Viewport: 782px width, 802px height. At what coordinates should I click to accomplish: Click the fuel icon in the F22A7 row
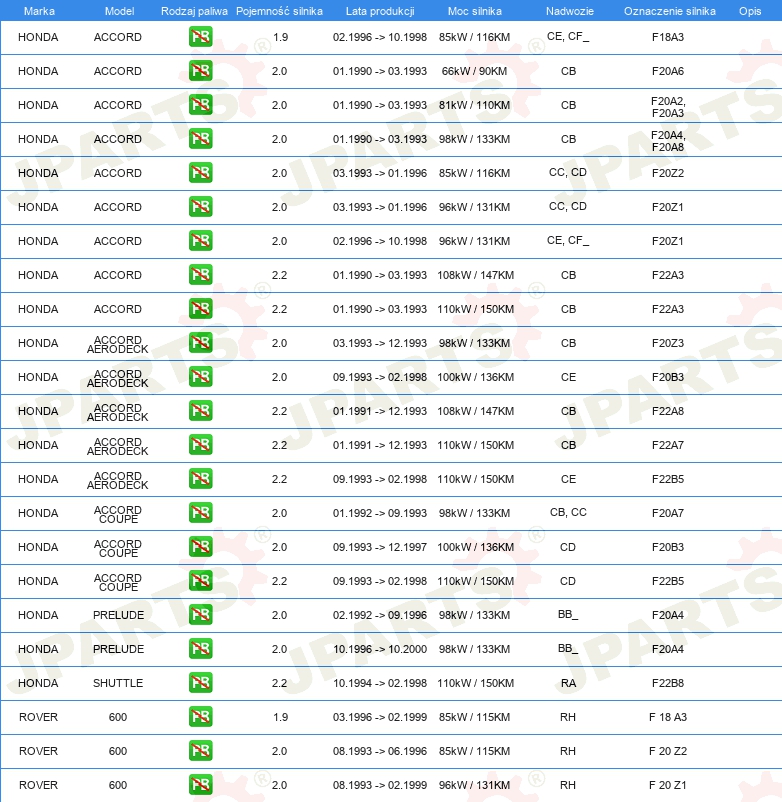[x=200, y=445]
